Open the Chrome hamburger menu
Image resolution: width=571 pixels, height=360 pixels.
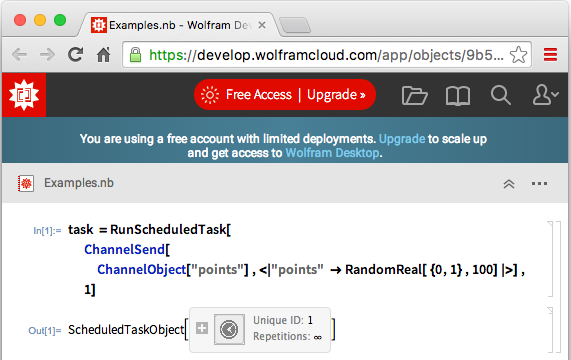[550, 55]
